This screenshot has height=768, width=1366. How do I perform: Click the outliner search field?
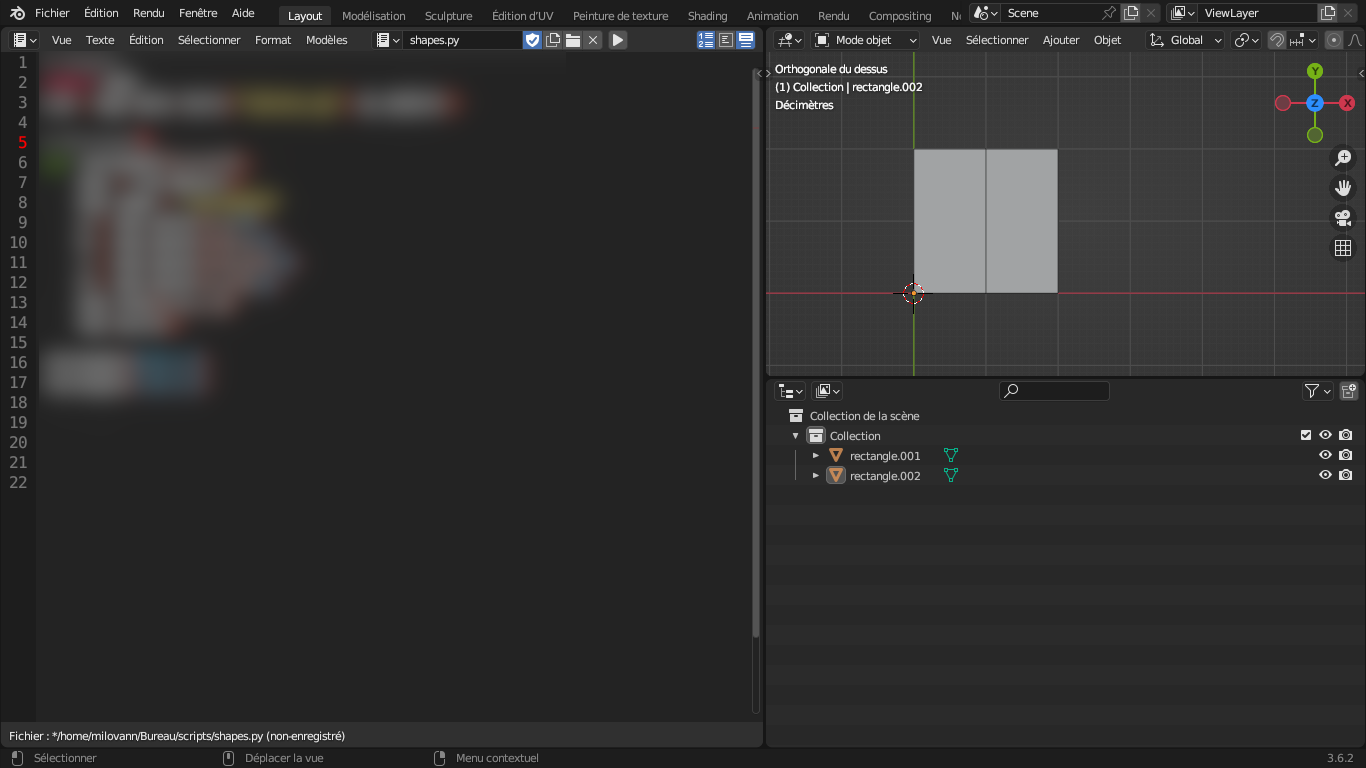[x=1054, y=391]
